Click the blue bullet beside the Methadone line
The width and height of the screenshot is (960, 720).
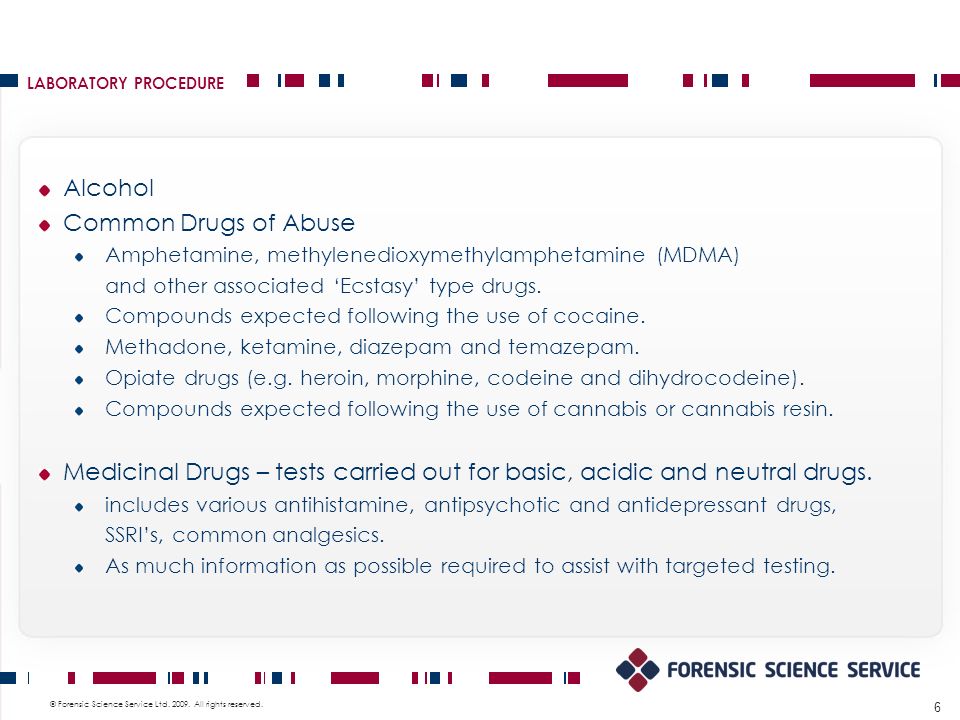[79, 349]
